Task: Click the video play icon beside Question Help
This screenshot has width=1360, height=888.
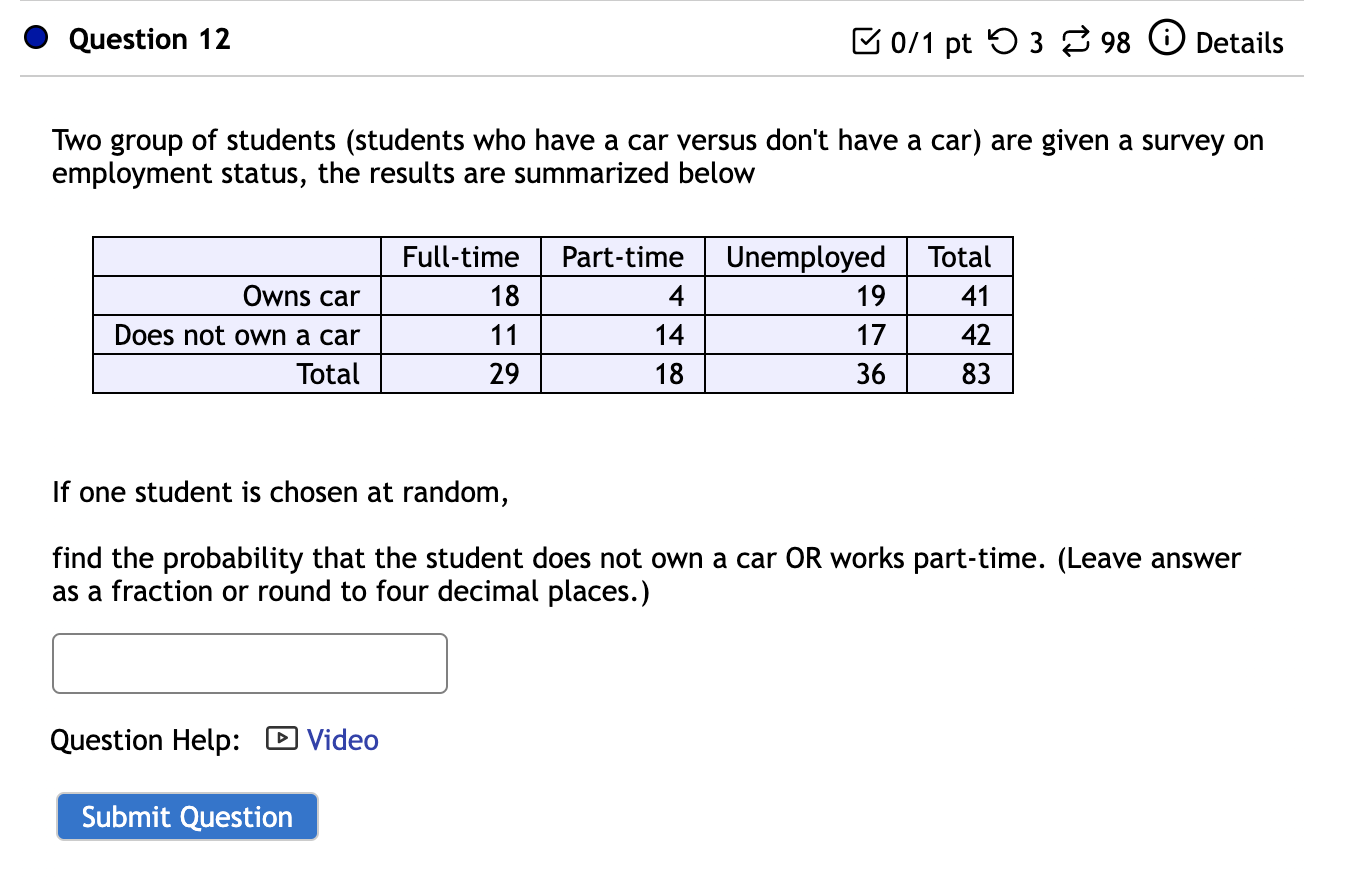Action: coord(283,739)
